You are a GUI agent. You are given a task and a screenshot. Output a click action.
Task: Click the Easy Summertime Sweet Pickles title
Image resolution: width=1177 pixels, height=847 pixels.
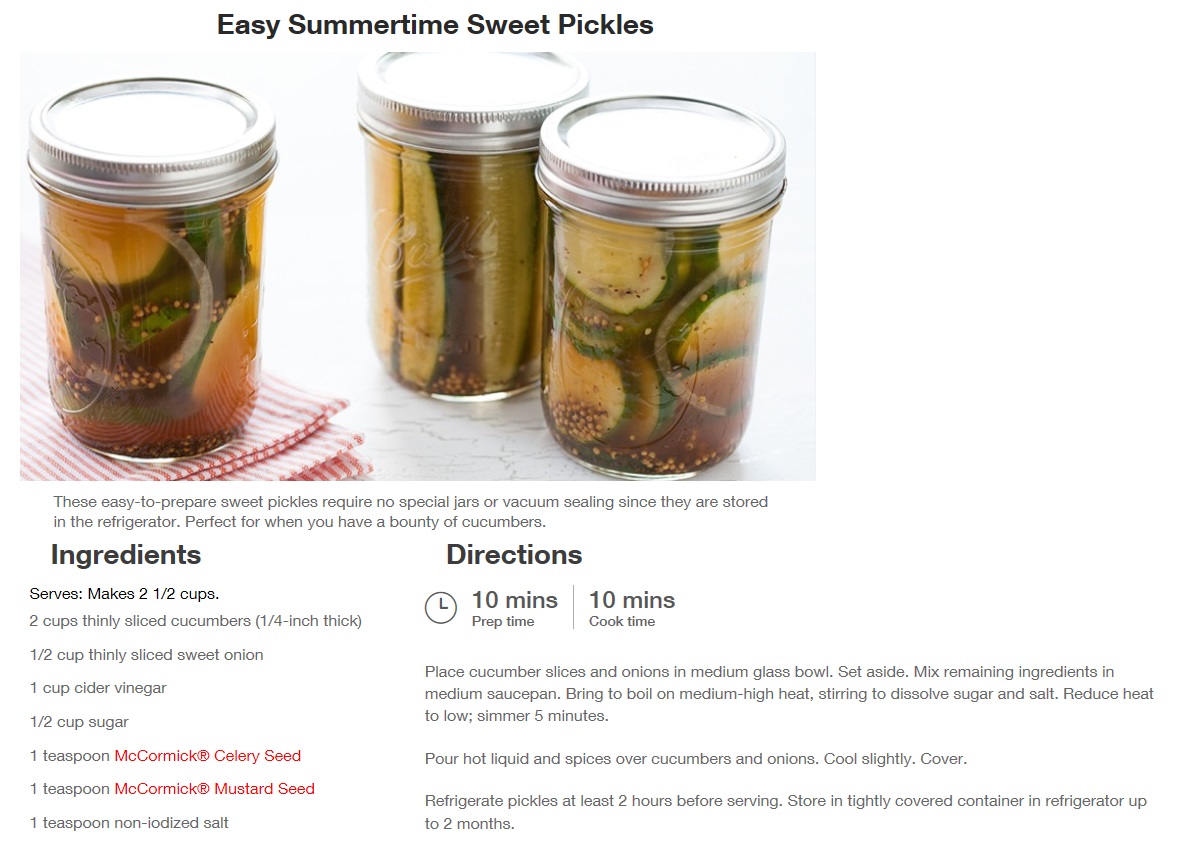pyautogui.click(x=435, y=25)
